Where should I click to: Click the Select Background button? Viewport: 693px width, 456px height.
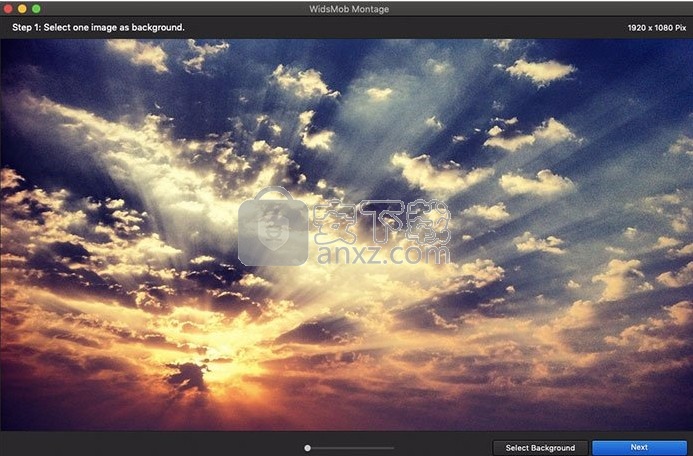click(x=540, y=448)
